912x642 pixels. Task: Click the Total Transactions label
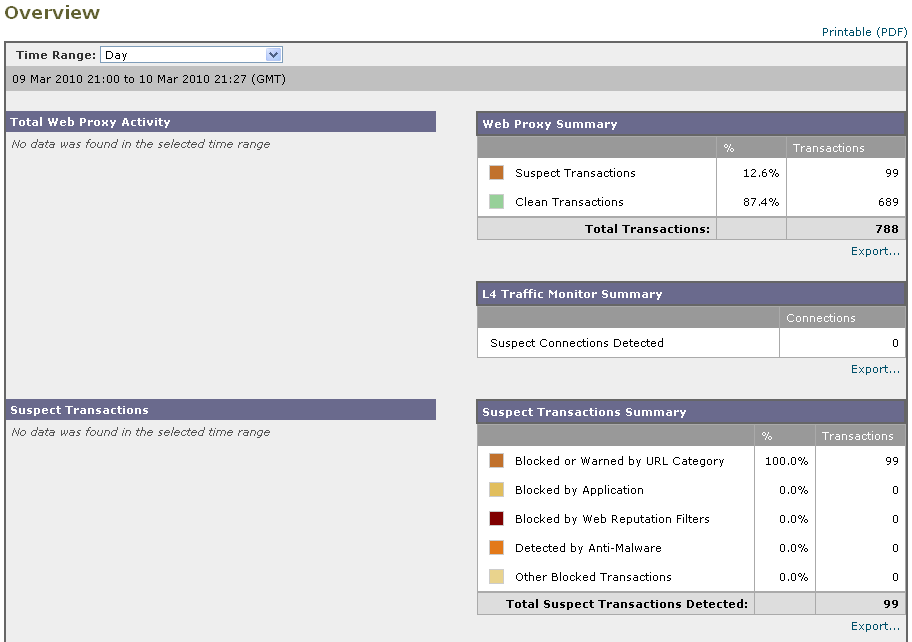[x=647, y=229]
